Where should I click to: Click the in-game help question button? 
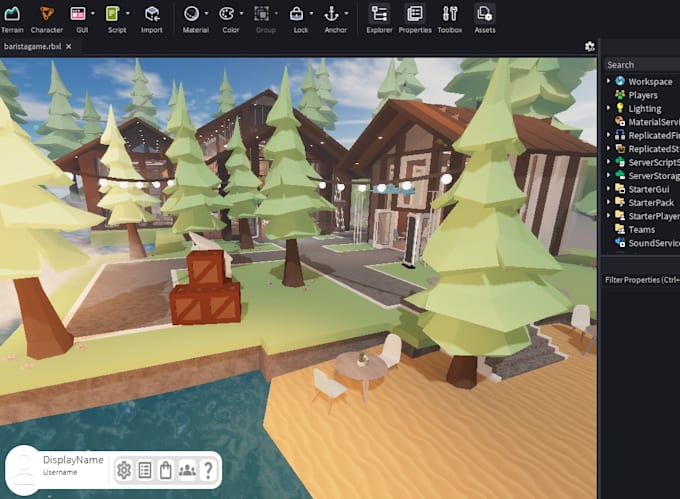tap(208, 470)
